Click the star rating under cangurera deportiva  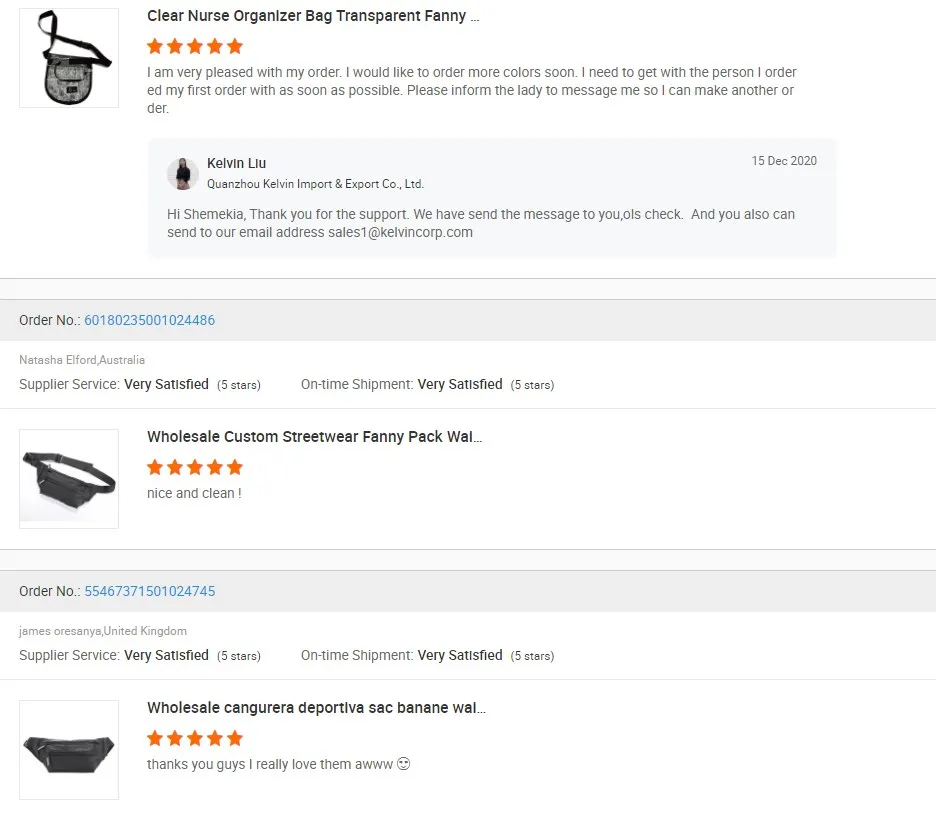[195, 738]
